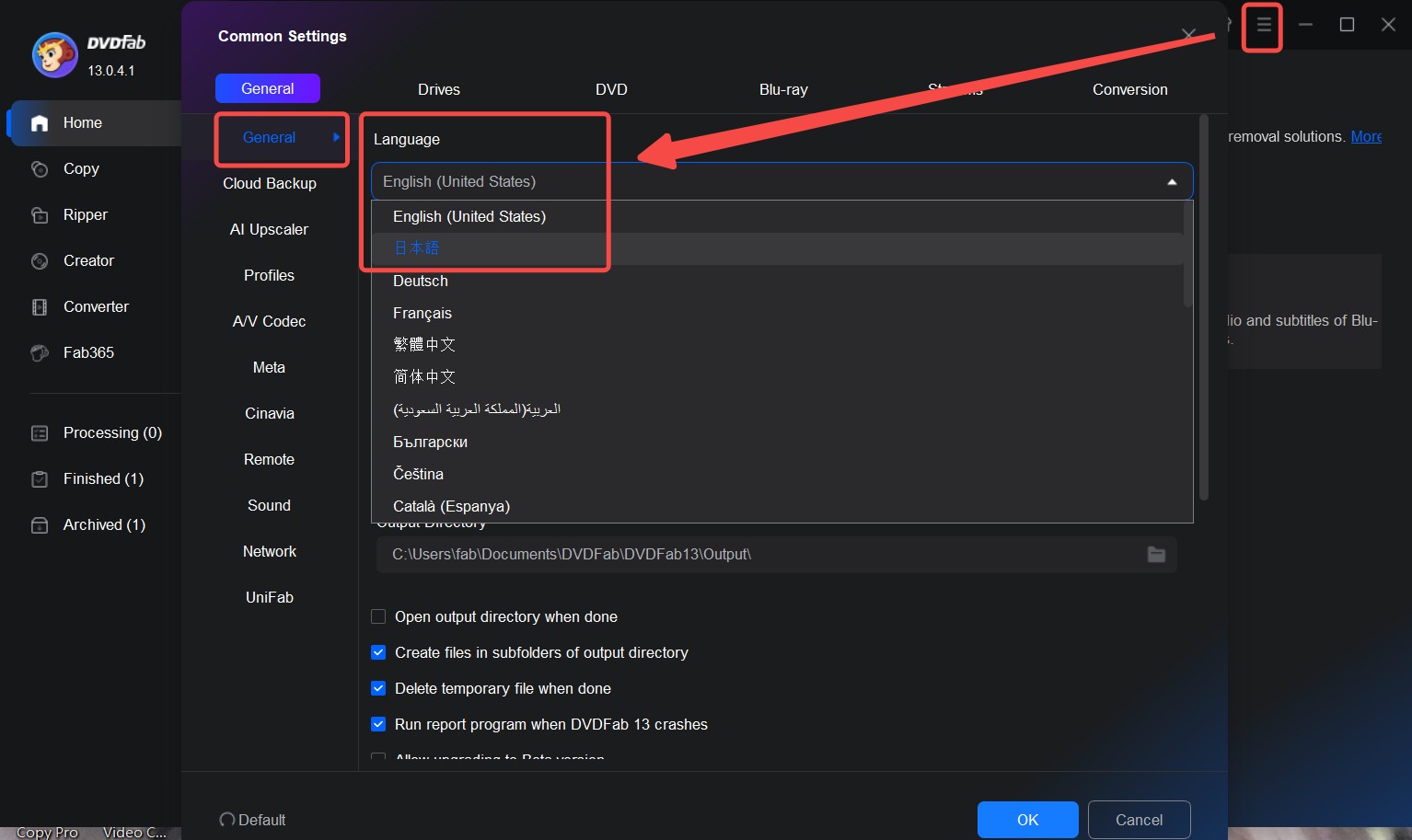Screen dimensions: 1412x840
Task: Open UniFab settings
Action: click(x=270, y=597)
